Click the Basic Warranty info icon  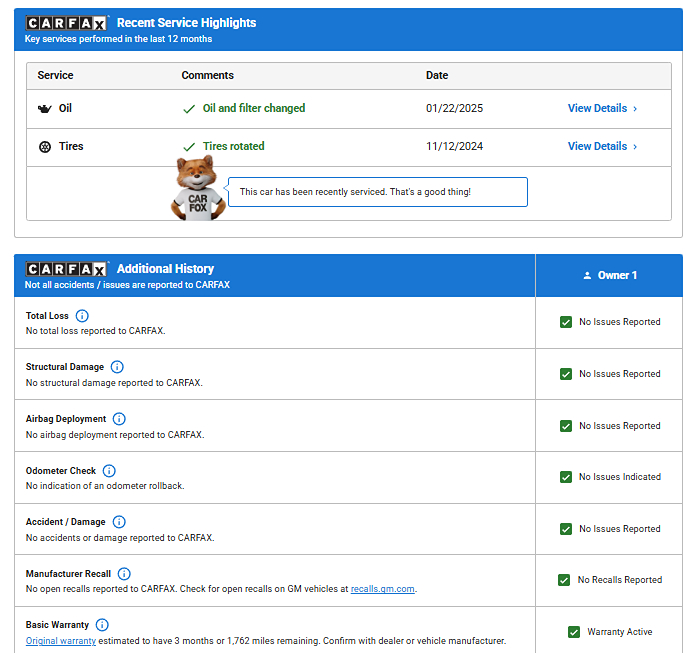(102, 625)
